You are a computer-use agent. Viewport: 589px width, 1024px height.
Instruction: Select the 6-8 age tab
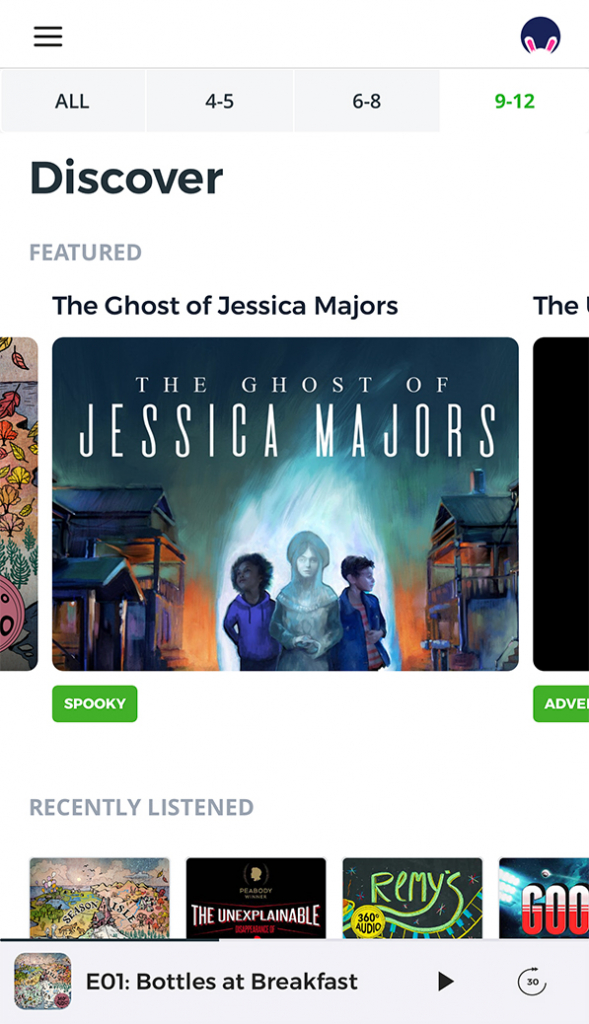pos(366,101)
